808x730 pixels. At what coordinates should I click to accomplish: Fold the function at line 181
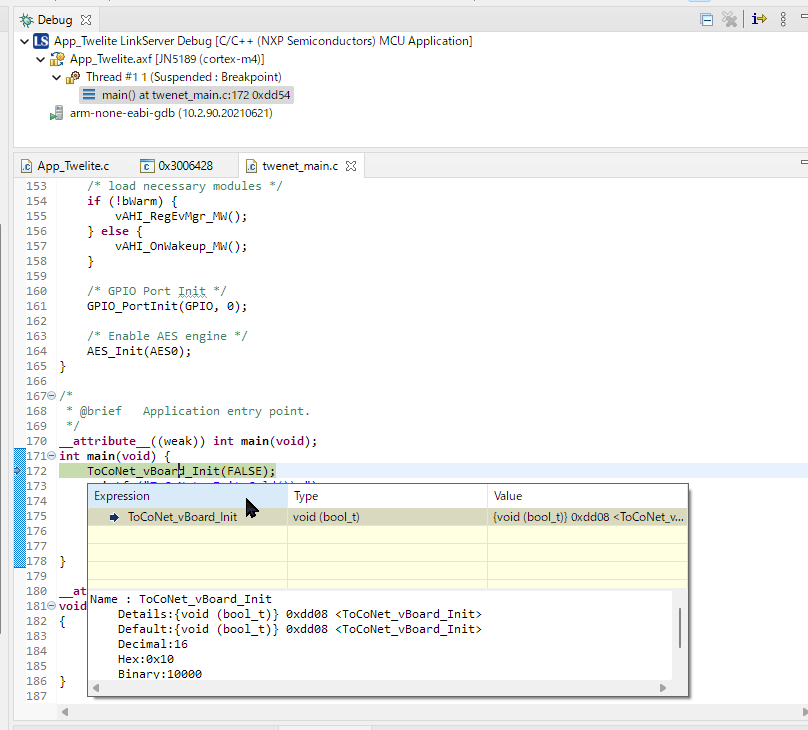[52, 606]
